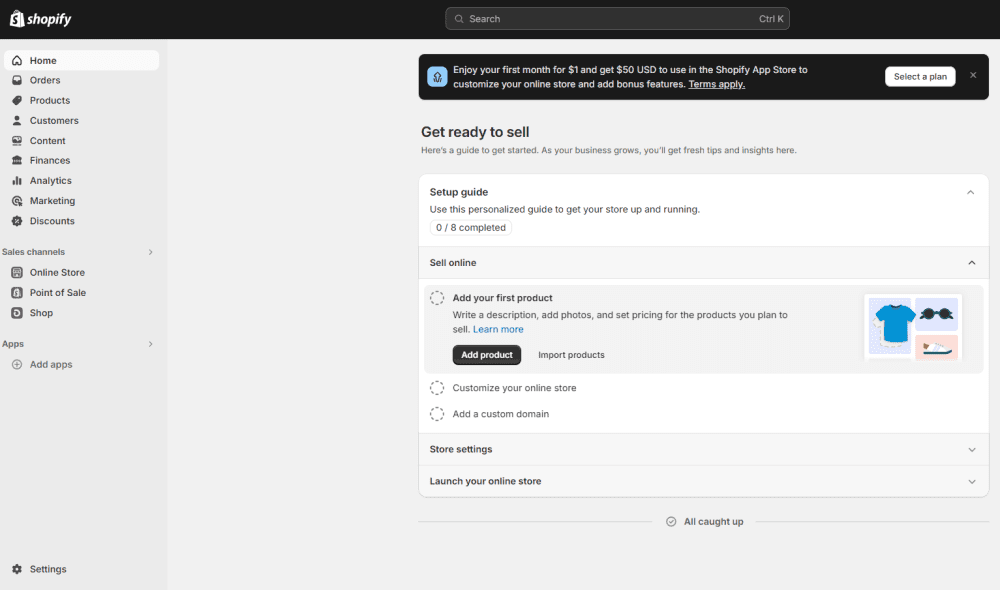Click the Marketing target icon
The height and width of the screenshot is (590, 1000).
17,201
